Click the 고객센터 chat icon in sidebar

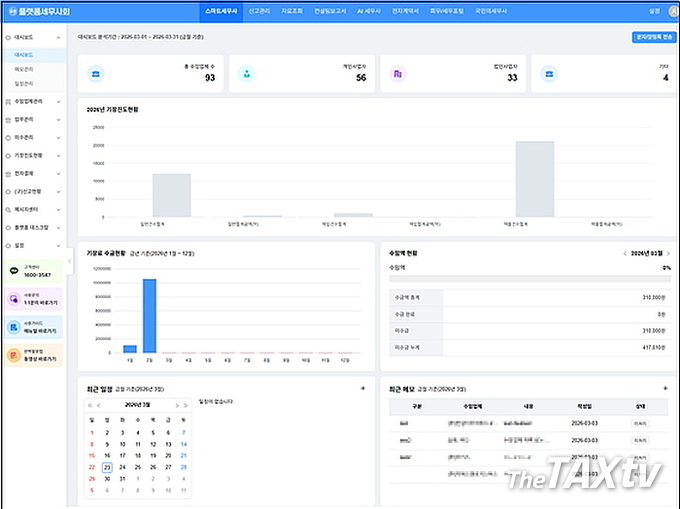[x=14, y=271]
